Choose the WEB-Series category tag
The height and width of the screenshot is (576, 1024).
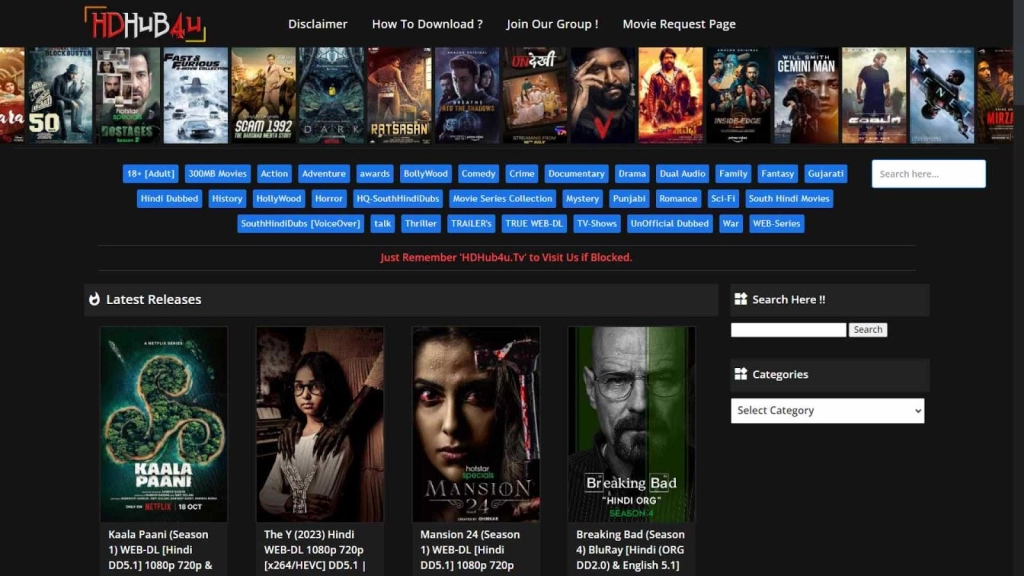(x=776, y=224)
